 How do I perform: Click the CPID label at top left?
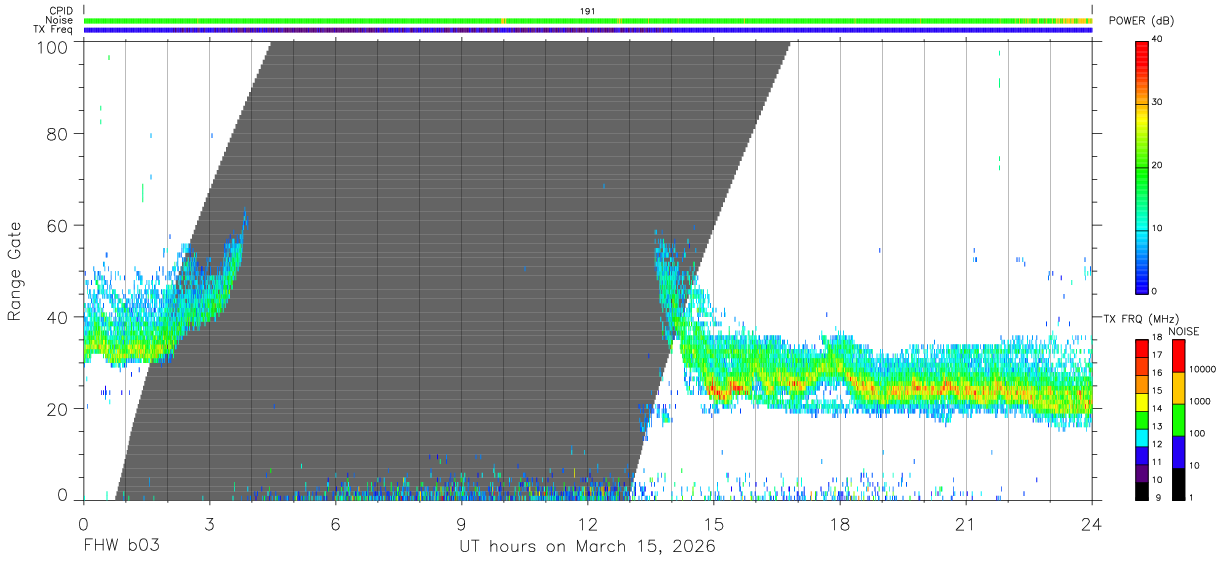(x=60, y=11)
